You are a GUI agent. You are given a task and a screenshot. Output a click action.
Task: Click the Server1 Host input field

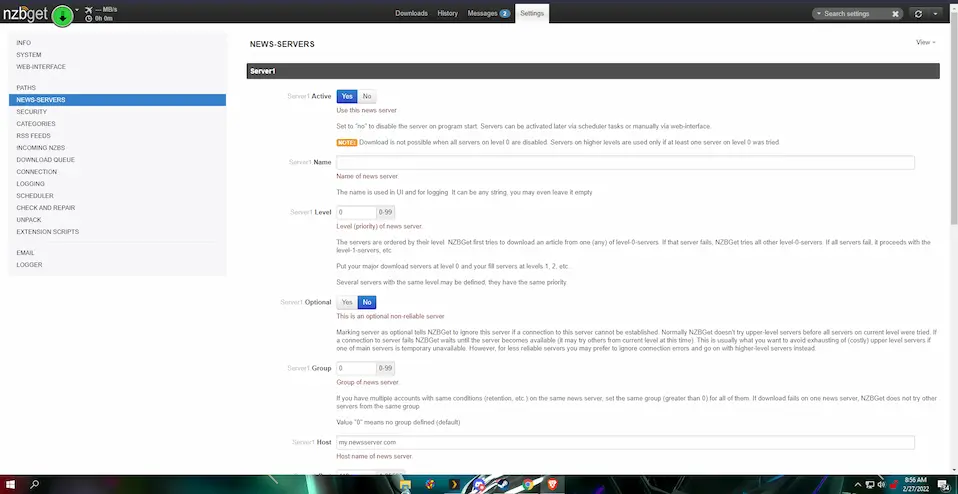(625, 442)
